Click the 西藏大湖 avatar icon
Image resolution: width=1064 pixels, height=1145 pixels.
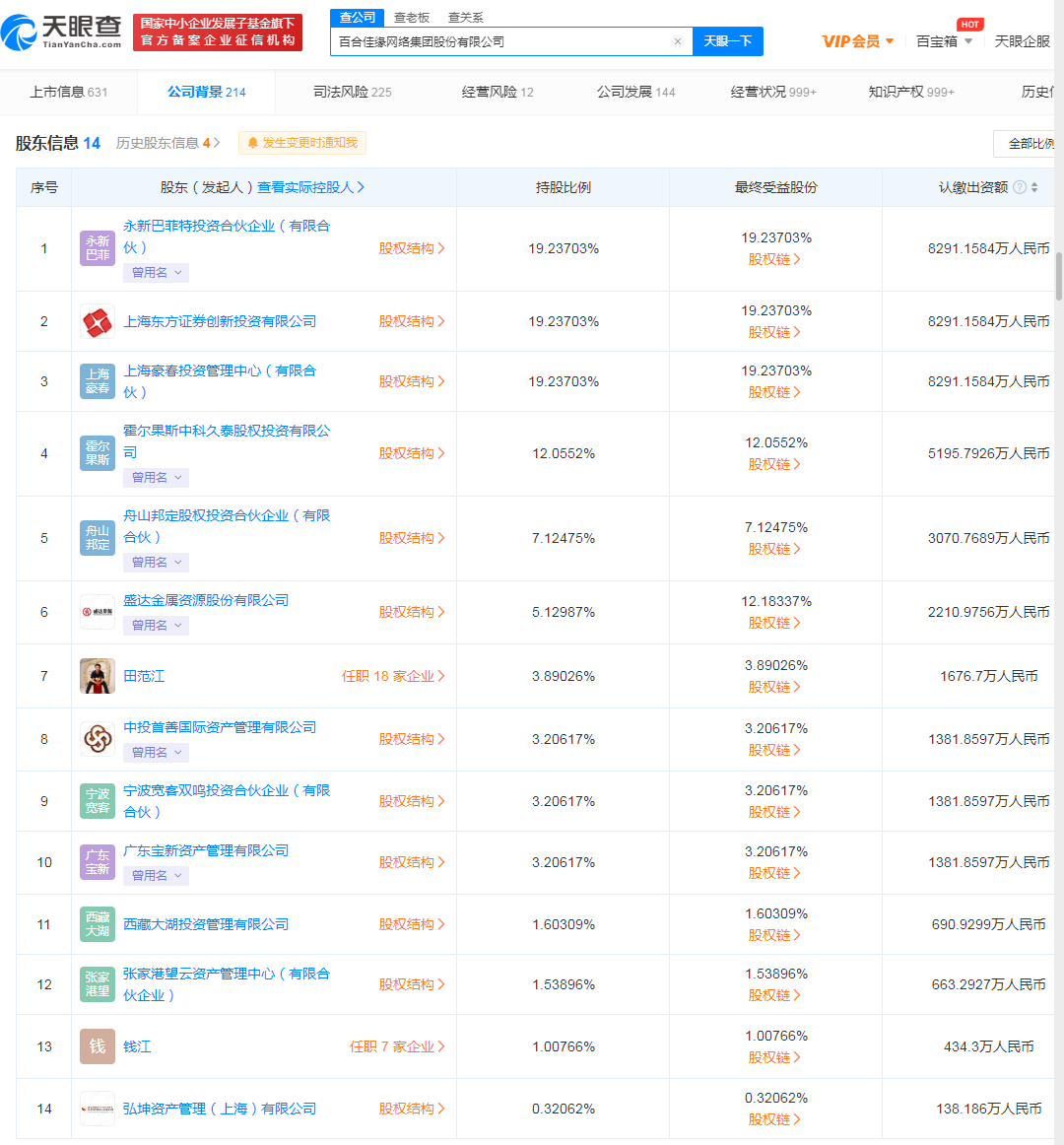[x=98, y=924]
